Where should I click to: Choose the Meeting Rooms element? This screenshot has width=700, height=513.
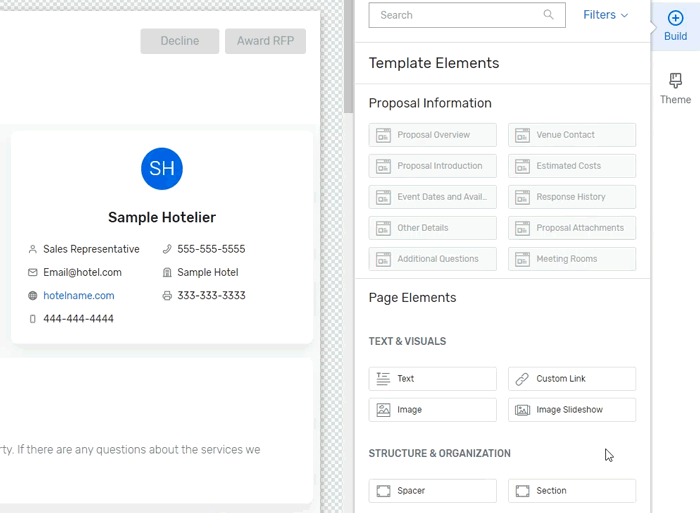pos(571,259)
